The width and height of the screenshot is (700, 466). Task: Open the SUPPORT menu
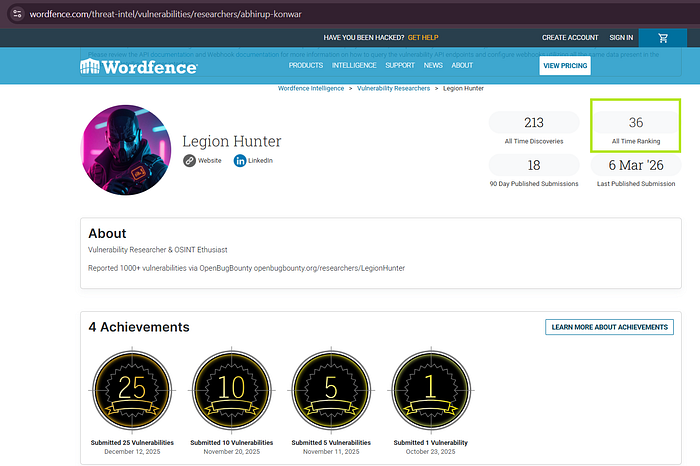pyautogui.click(x=400, y=65)
